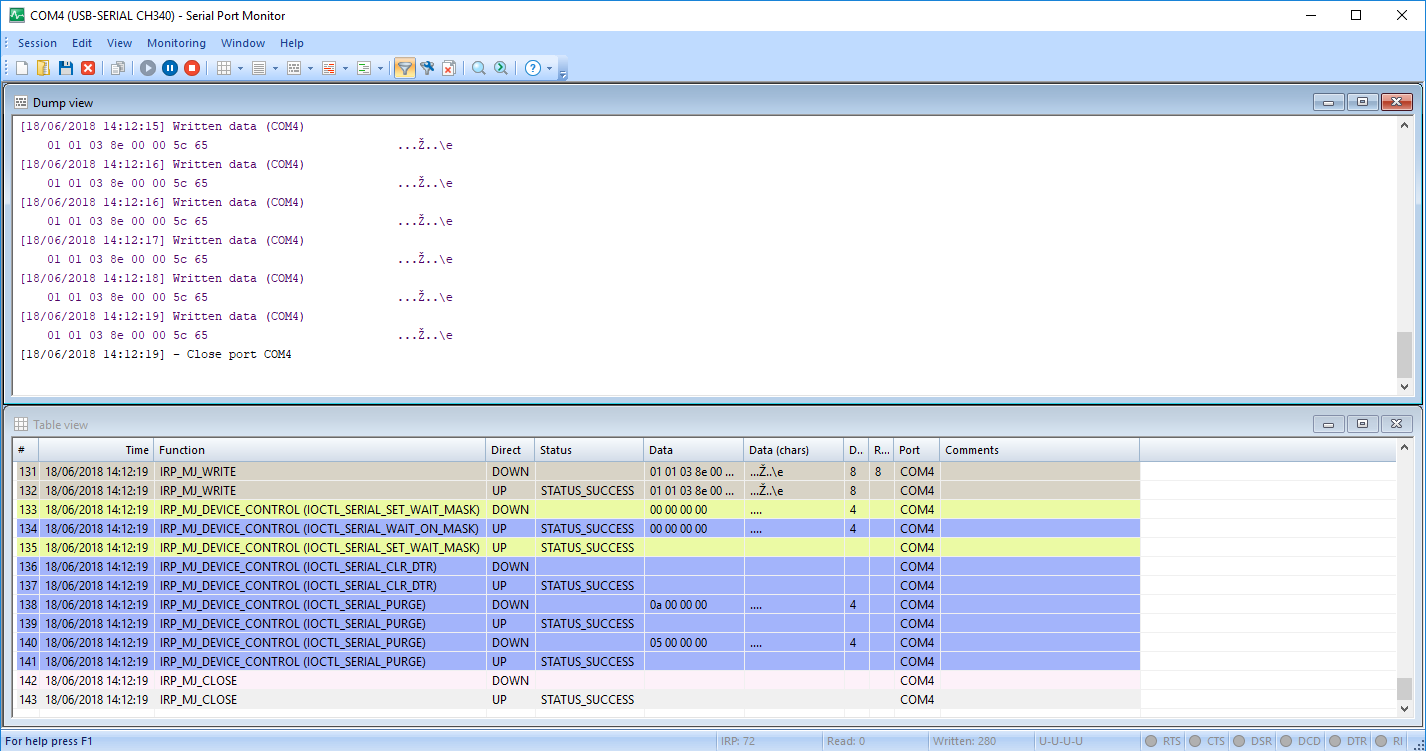This screenshot has height=751, width=1426.
Task: Click the magnifier Find icon
Action: [479, 68]
